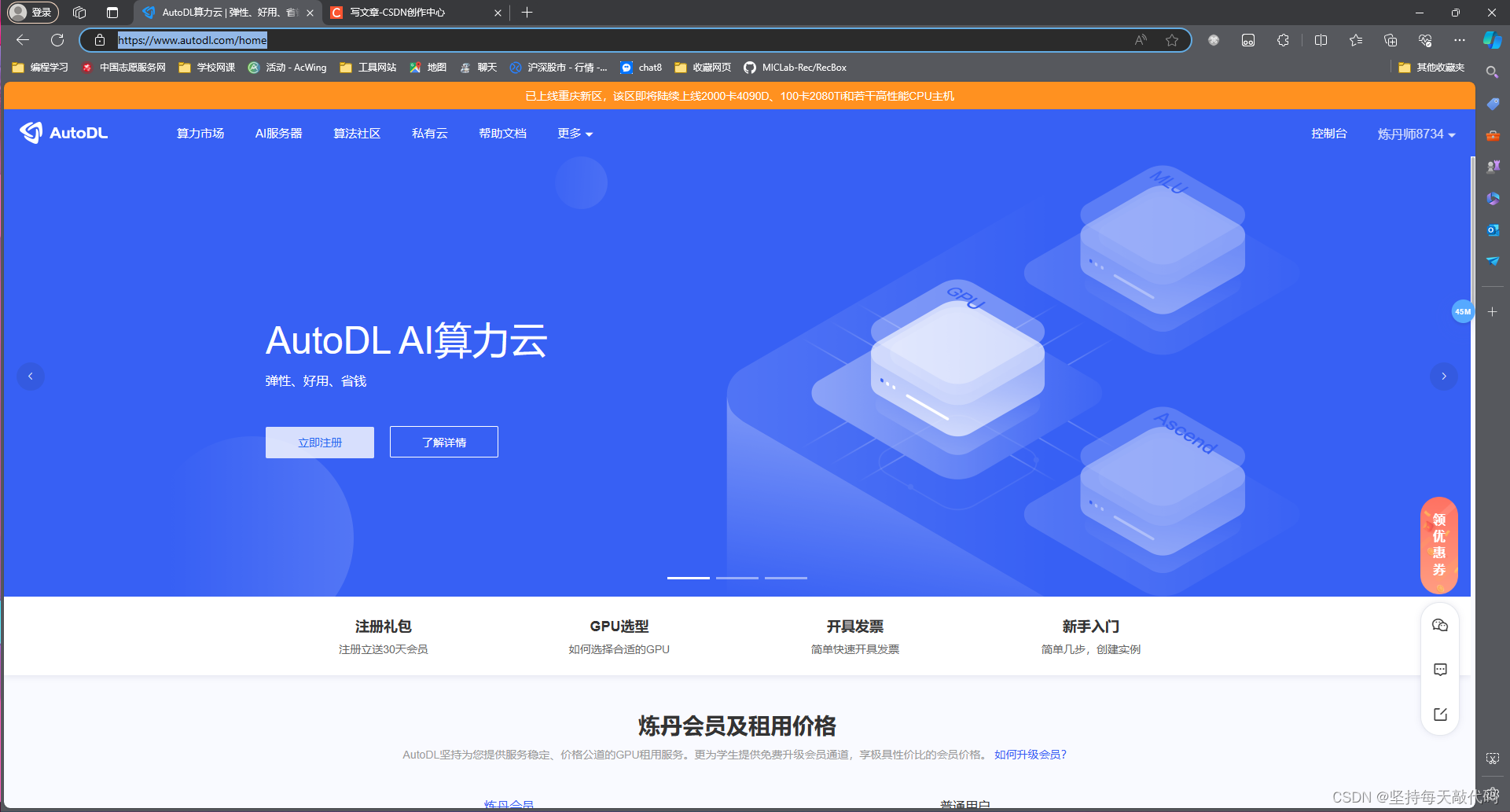The image size is (1510, 812).
Task: Open the 开具发票 card
Action: click(x=855, y=637)
